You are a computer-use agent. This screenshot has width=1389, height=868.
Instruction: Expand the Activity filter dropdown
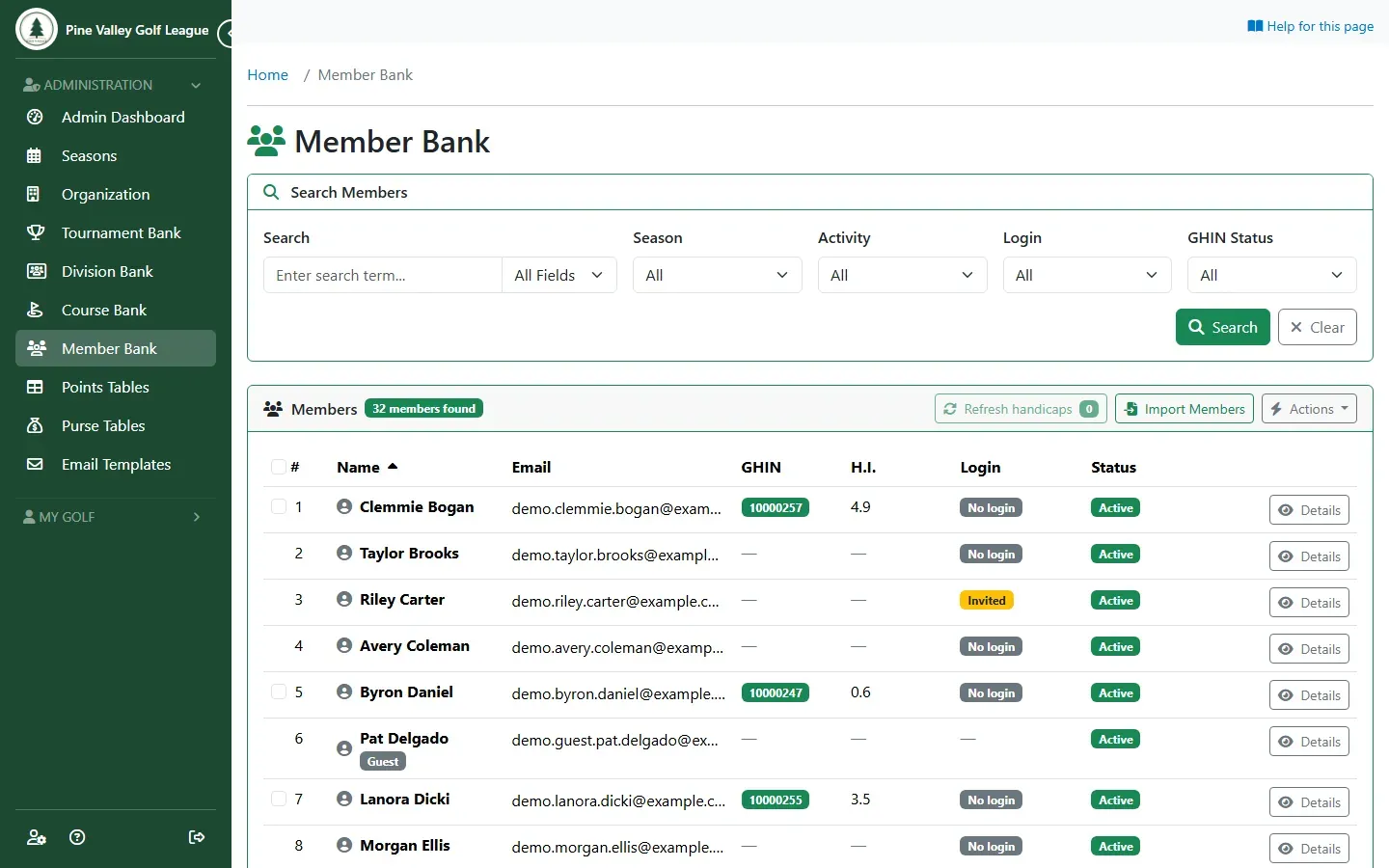(903, 275)
